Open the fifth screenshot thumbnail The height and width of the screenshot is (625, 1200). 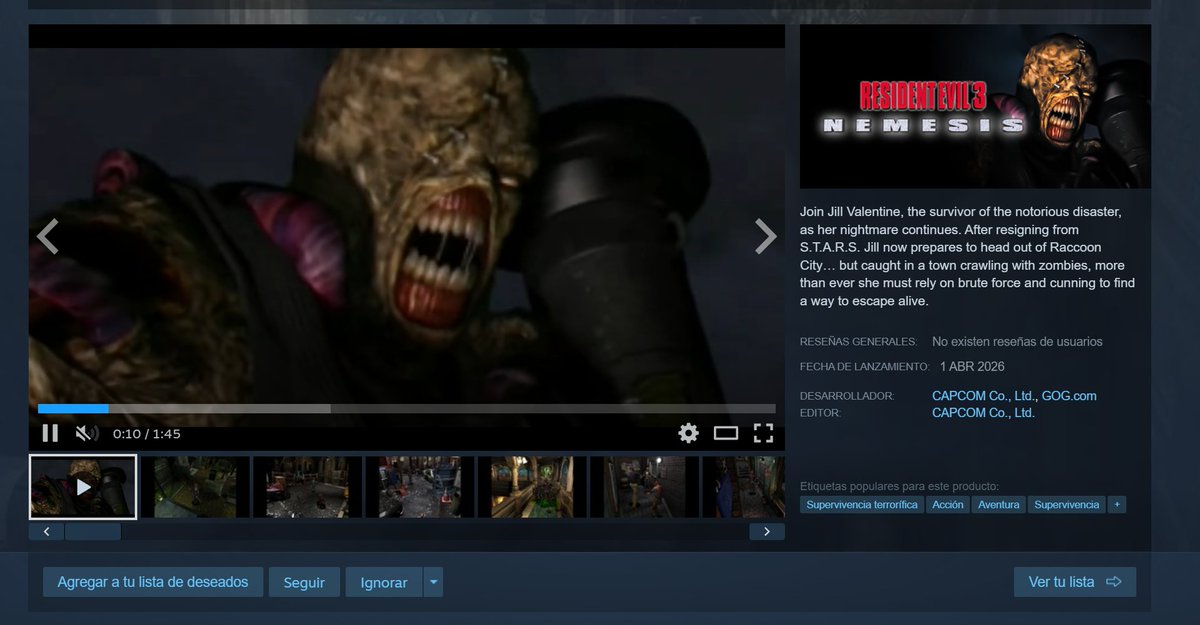531,487
